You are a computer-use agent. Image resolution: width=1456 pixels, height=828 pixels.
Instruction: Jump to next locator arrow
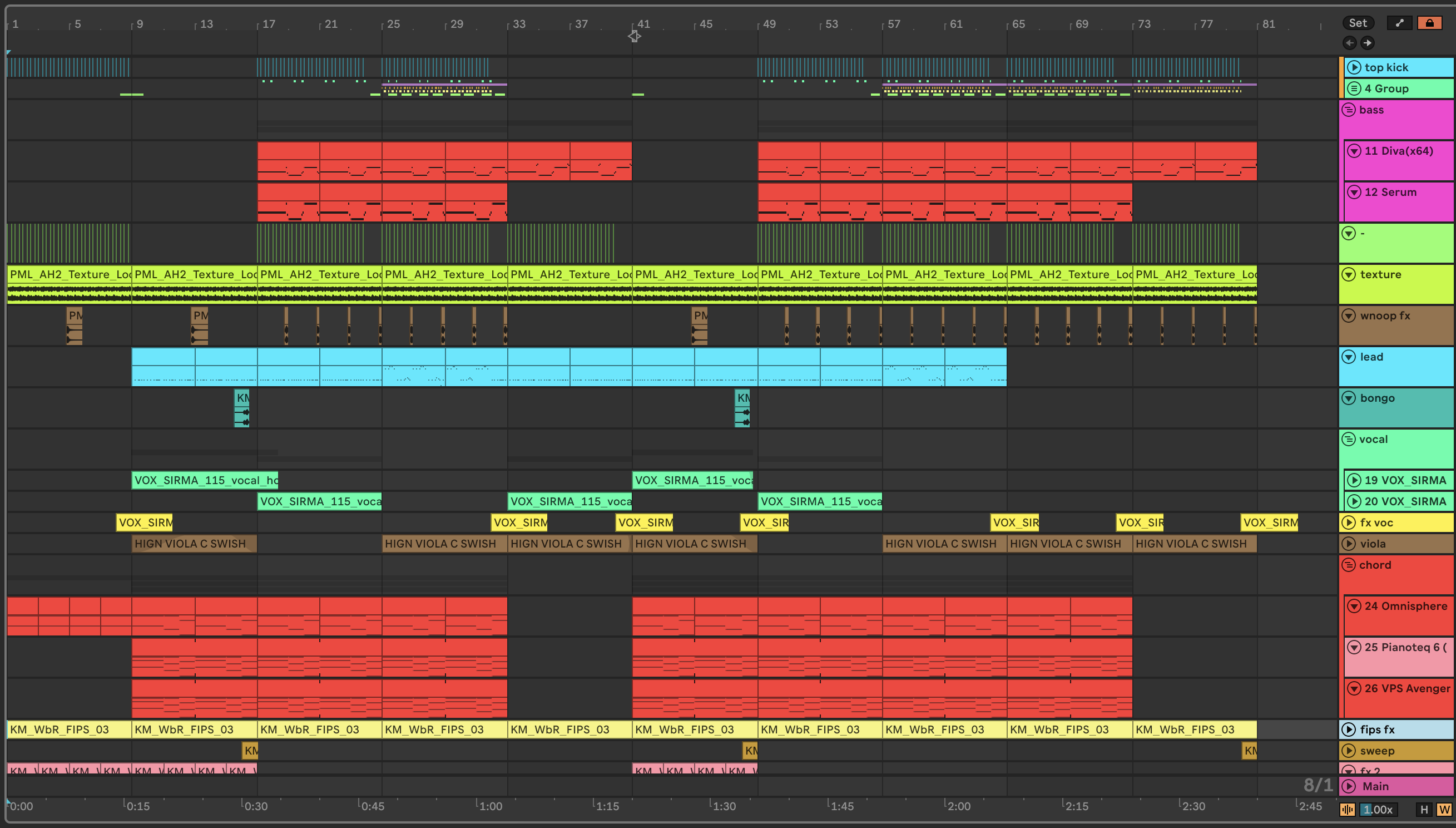point(1368,43)
